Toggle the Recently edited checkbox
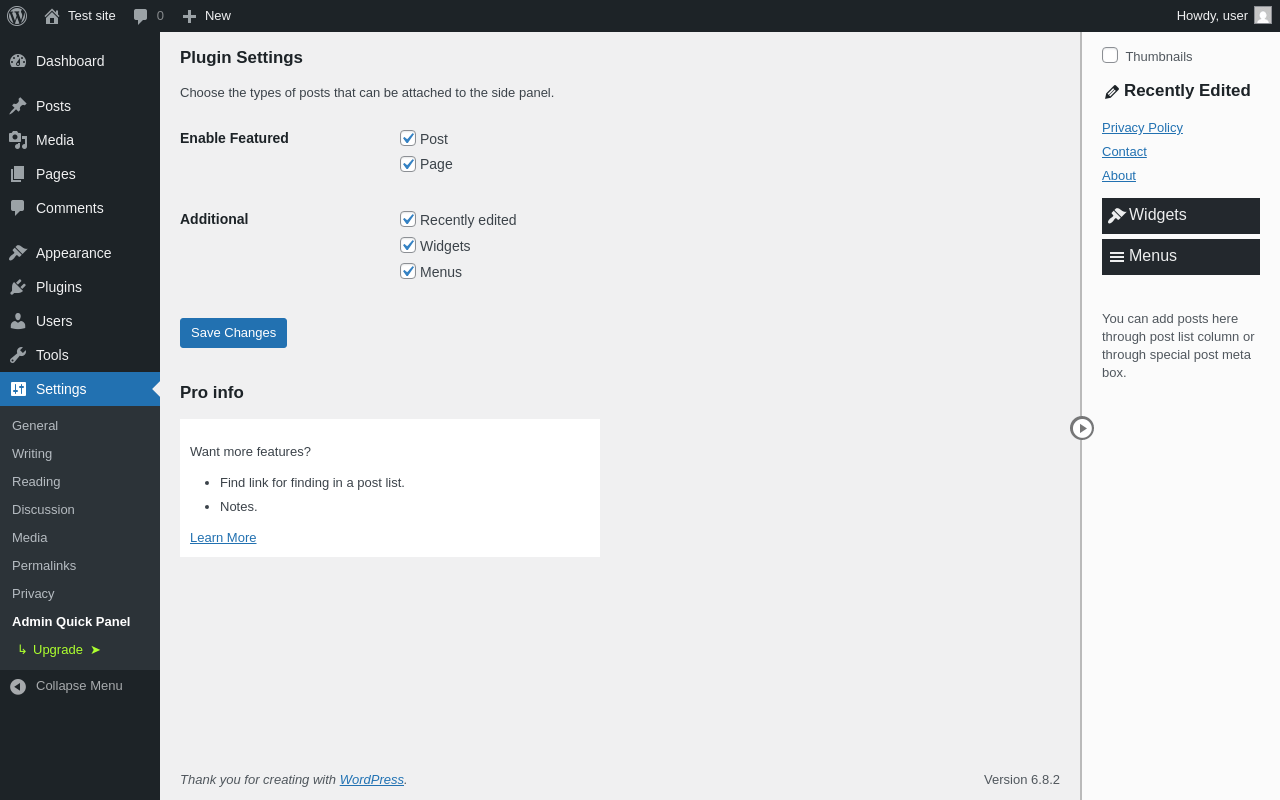 pos(408,219)
